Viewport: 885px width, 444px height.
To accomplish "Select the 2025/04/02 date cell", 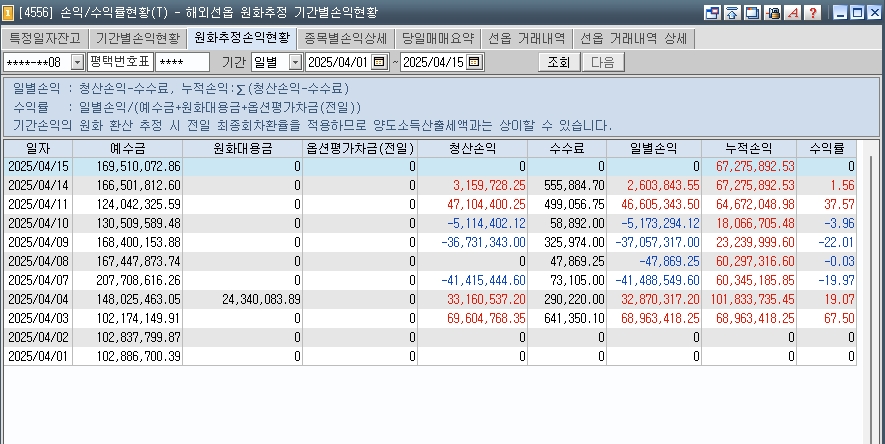I will click(x=38, y=337).
